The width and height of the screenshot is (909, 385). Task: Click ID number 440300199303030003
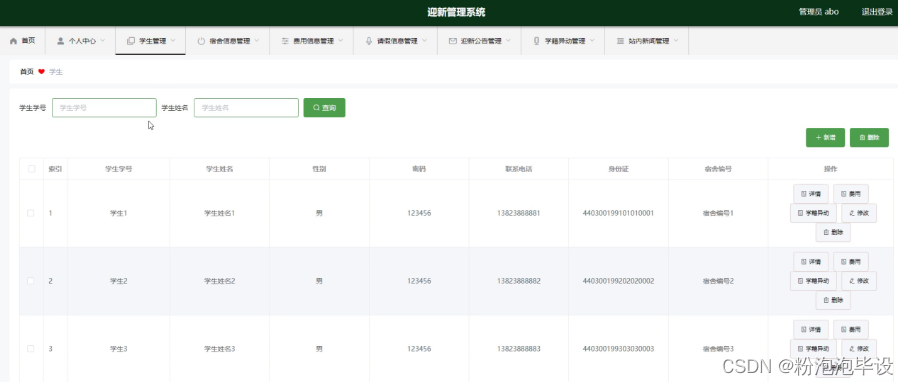[x=618, y=349]
